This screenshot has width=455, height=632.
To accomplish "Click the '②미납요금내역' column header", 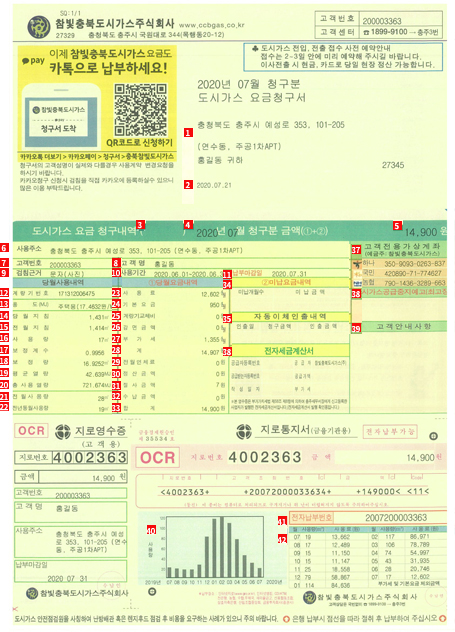I will [x=286, y=282].
